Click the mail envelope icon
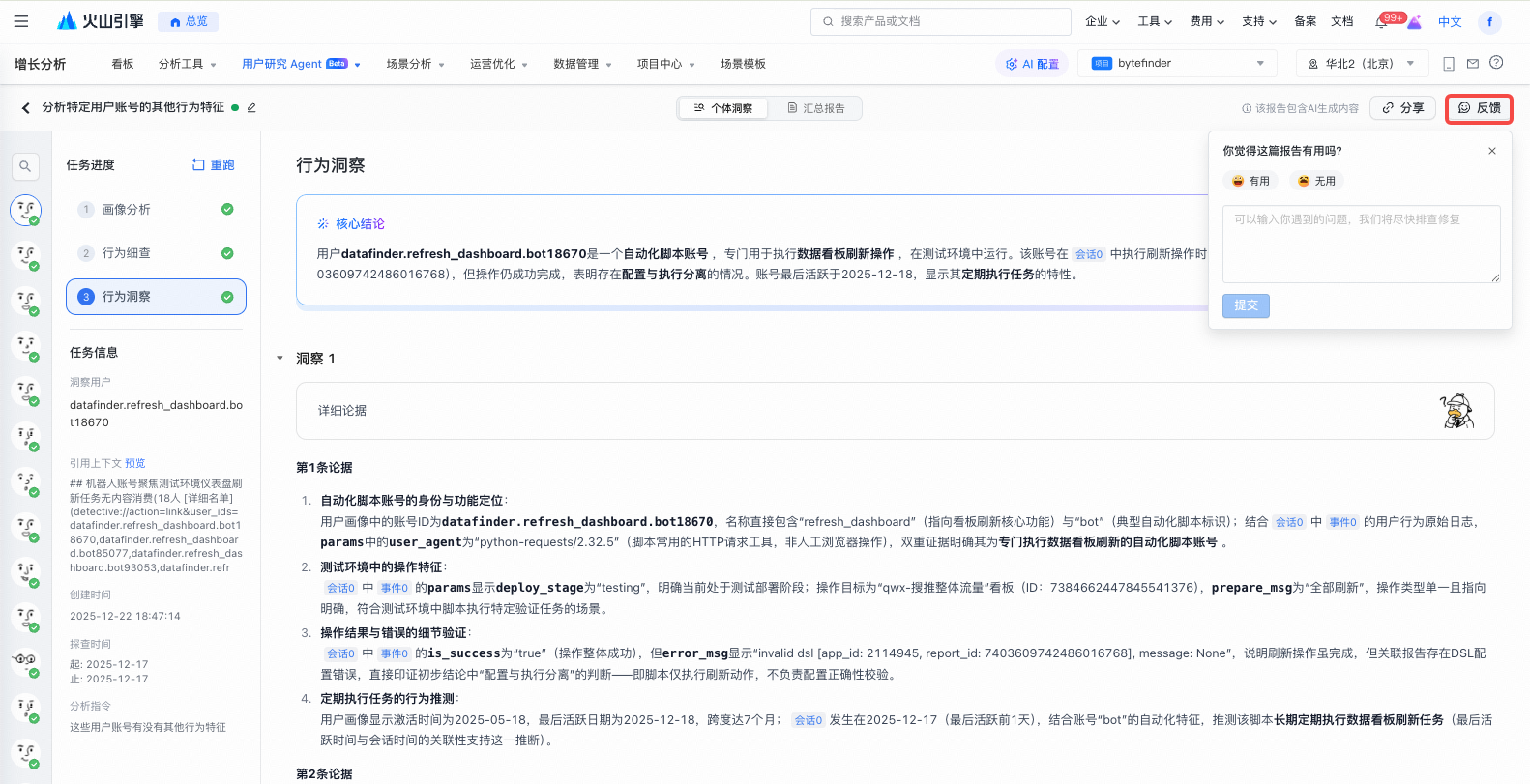1530x784 pixels. 1472,64
